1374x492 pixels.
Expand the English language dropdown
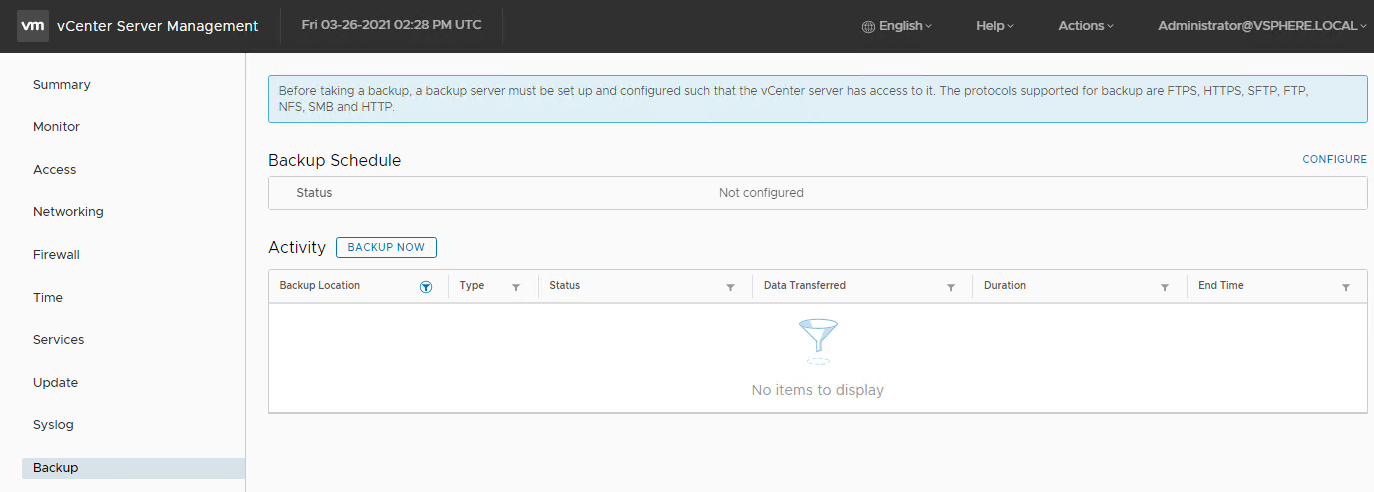[x=897, y=26]
